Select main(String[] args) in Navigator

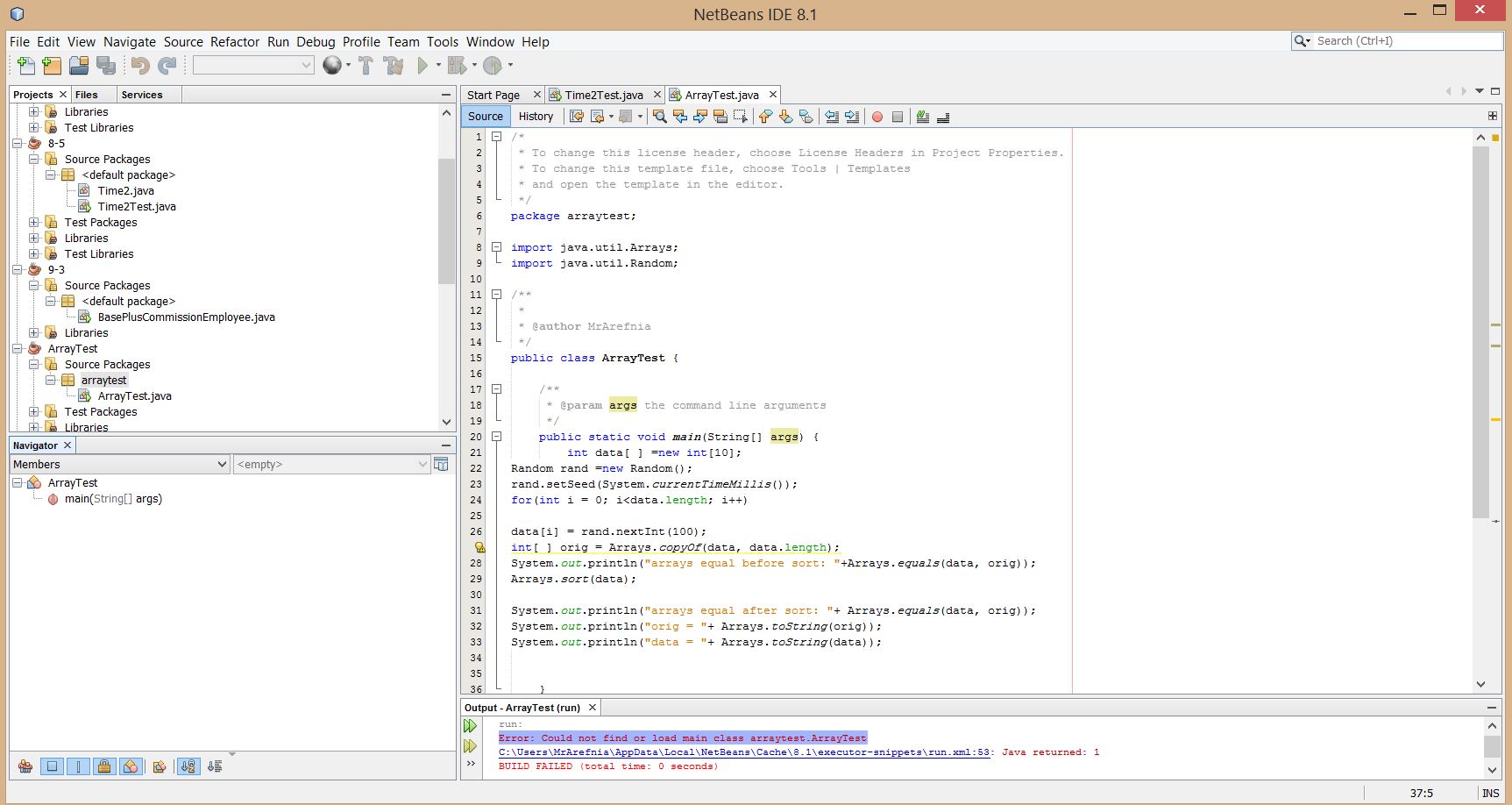click(113, 499)
